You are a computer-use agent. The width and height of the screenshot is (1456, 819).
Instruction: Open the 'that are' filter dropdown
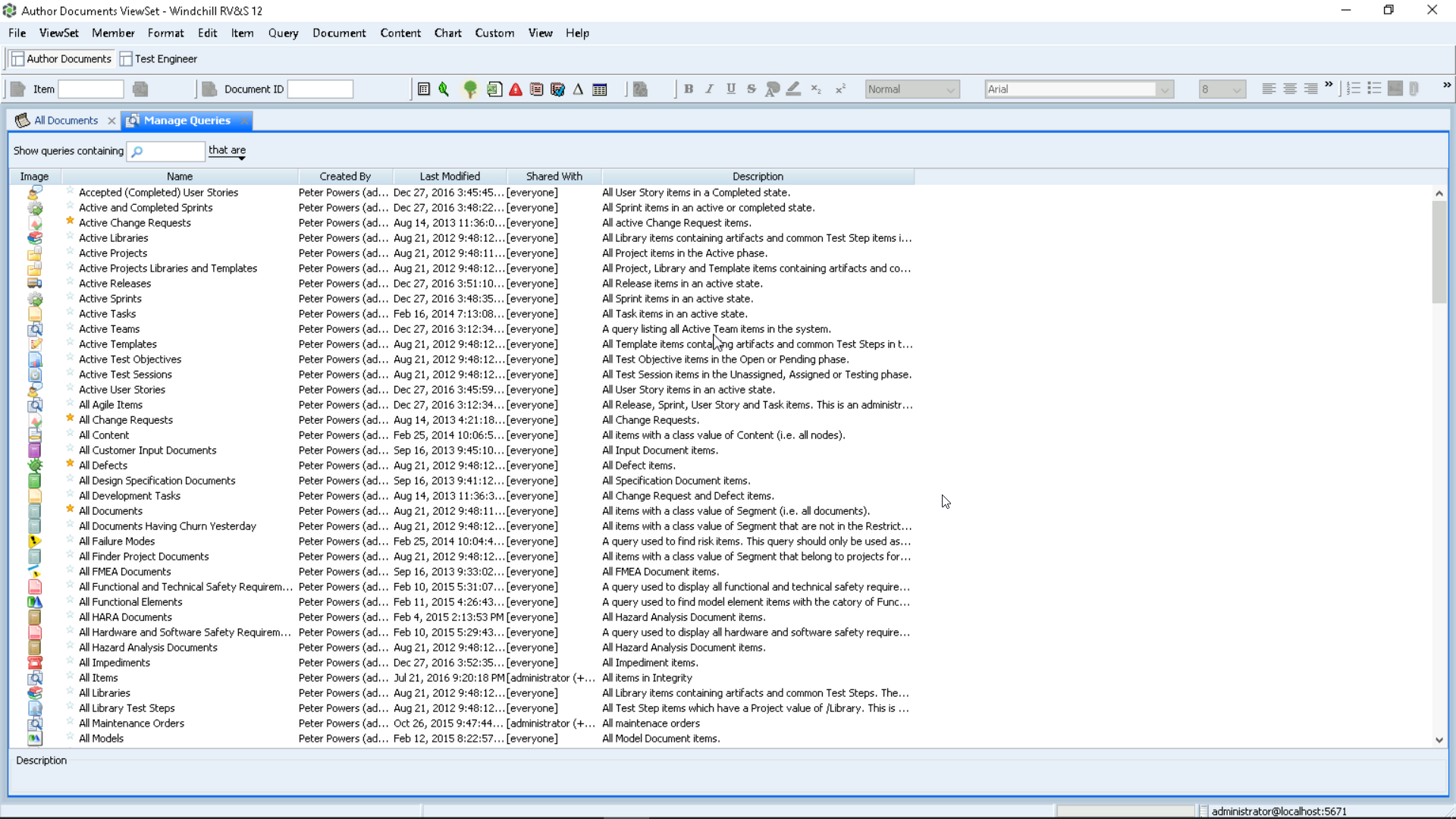[227, 151]
